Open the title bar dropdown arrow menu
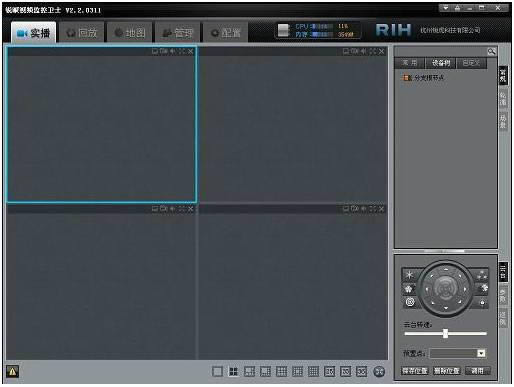The height and width of the screenshot is (387, 514). click(445, 8)
